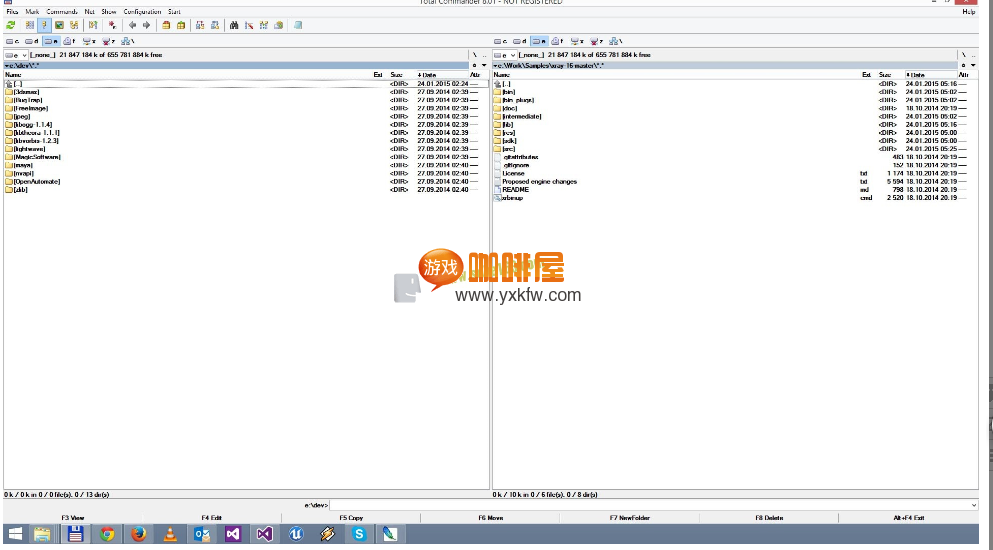This screenshot has height=550, width=993.
Task: Switch left panel to drive e button
Action: tap(49, 41)
